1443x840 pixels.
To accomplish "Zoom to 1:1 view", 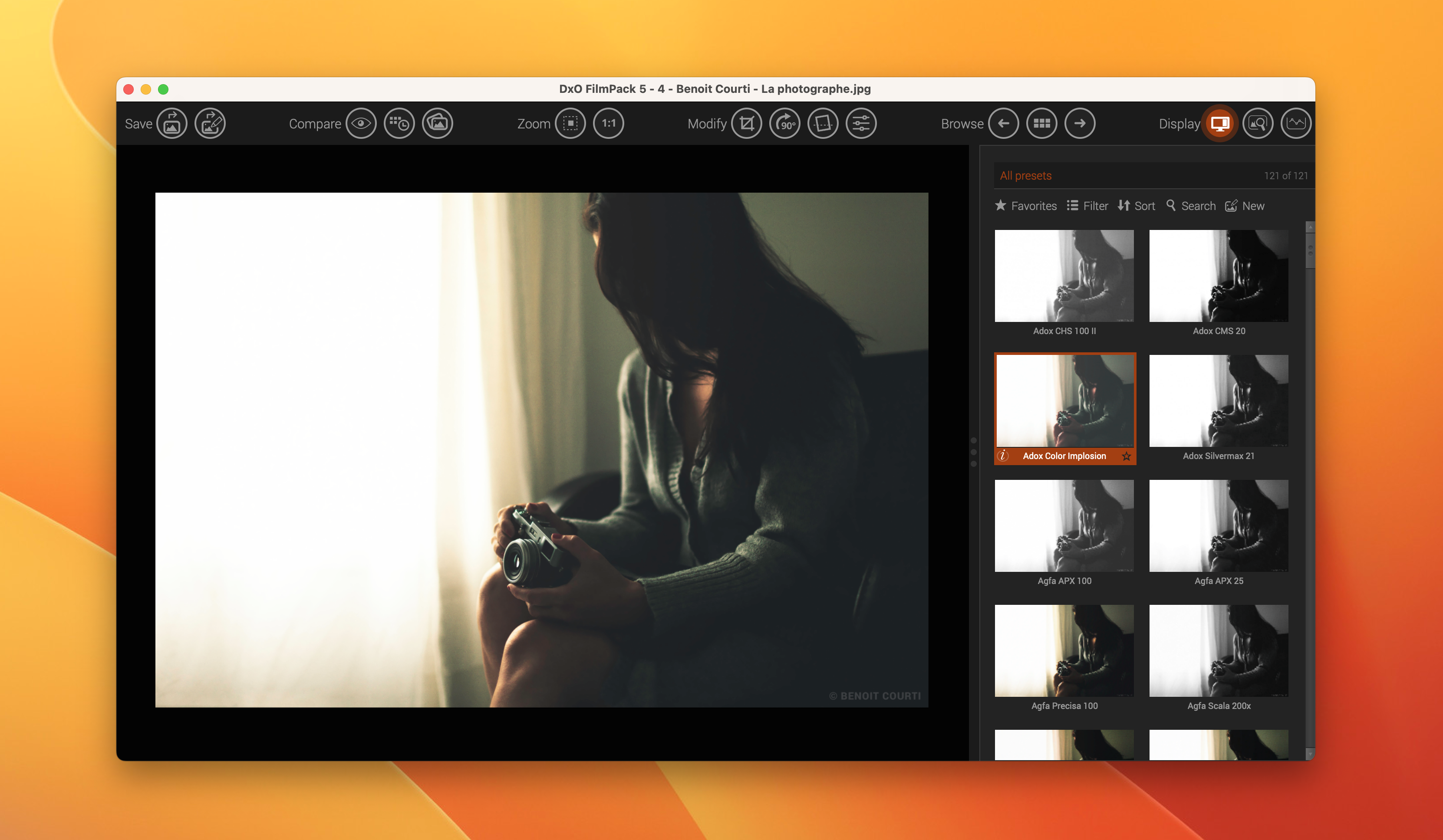I will (x=608, y=124).
